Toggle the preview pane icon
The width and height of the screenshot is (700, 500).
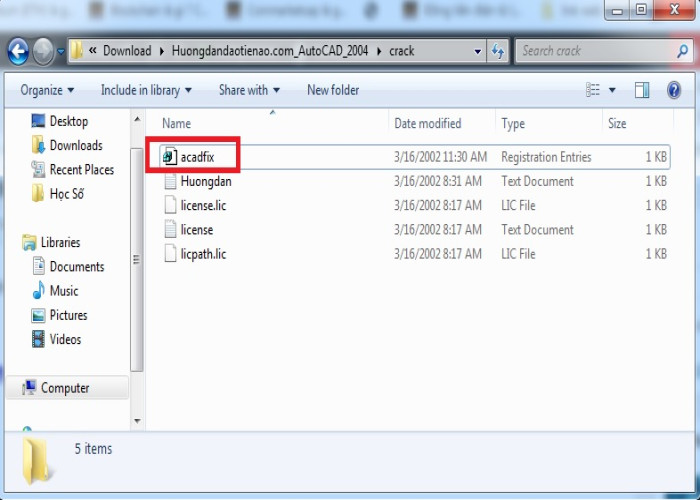(642, 90)
